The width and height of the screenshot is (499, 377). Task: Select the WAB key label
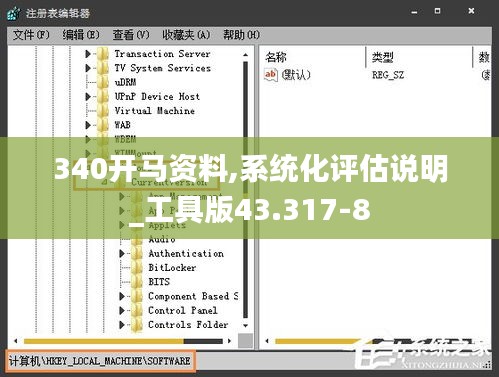(122, 125)
